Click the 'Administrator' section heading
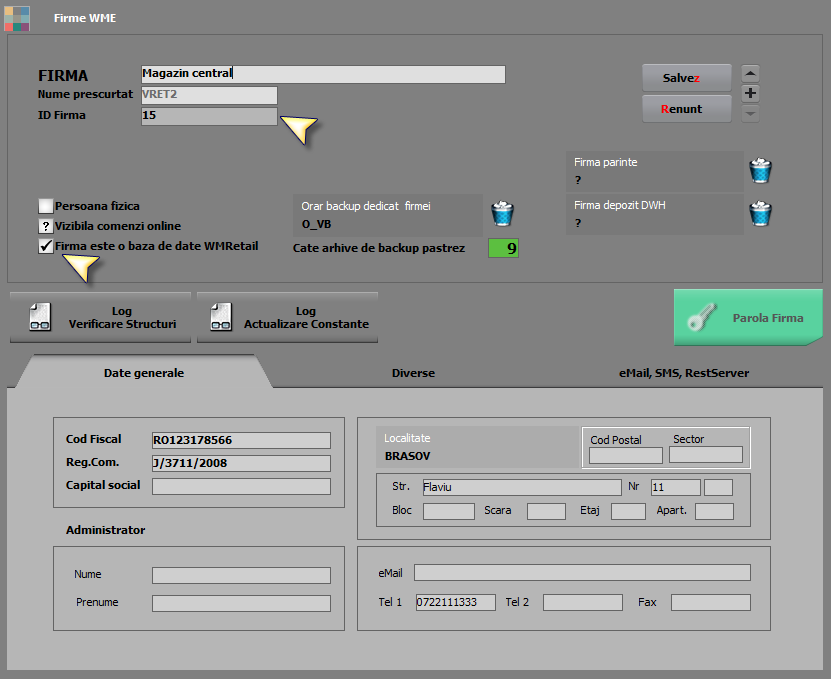This screenshot has width=831, height=679. click(x=105, y=530)
